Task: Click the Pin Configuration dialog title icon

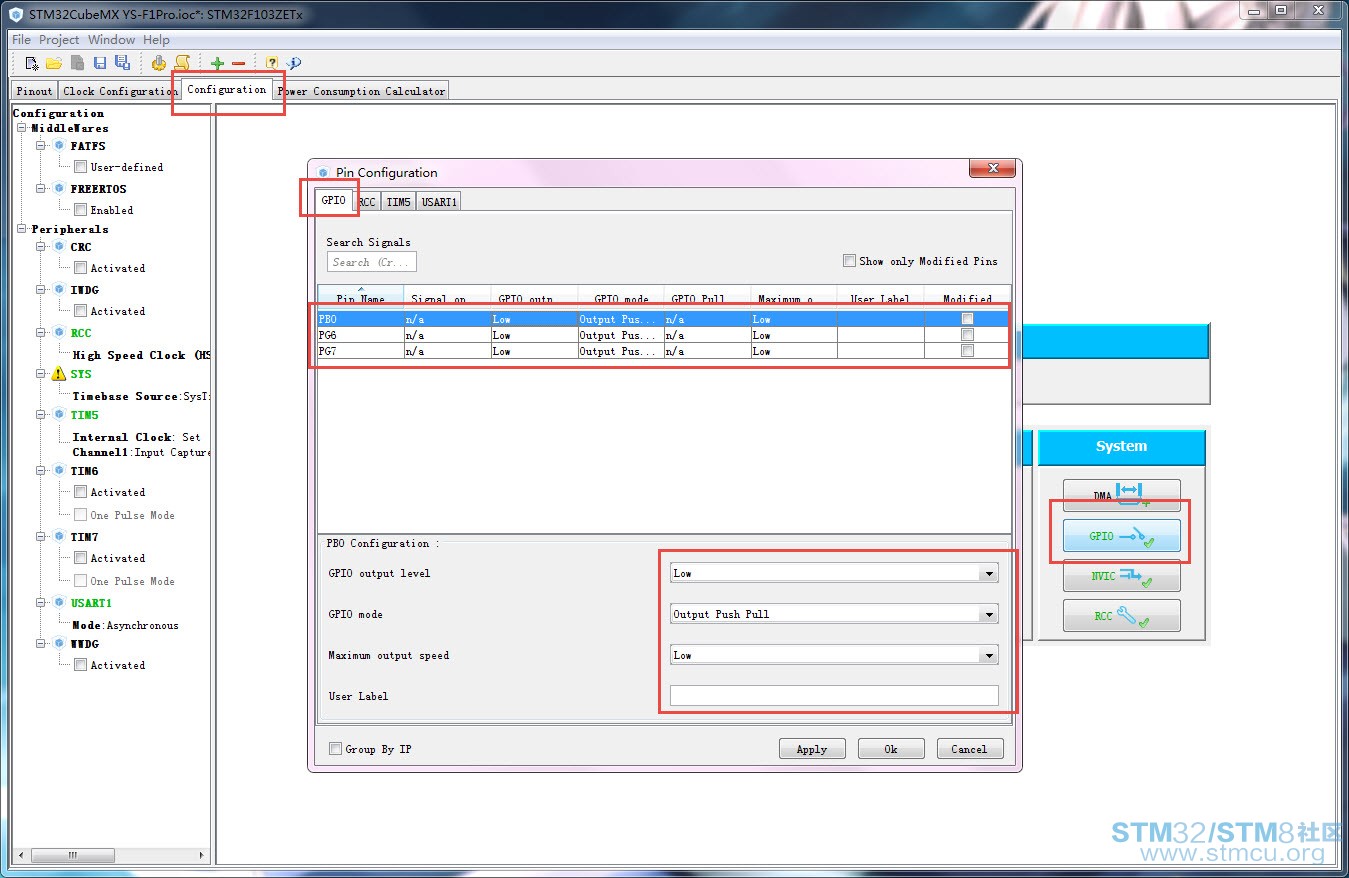Action: pos(323,172)
